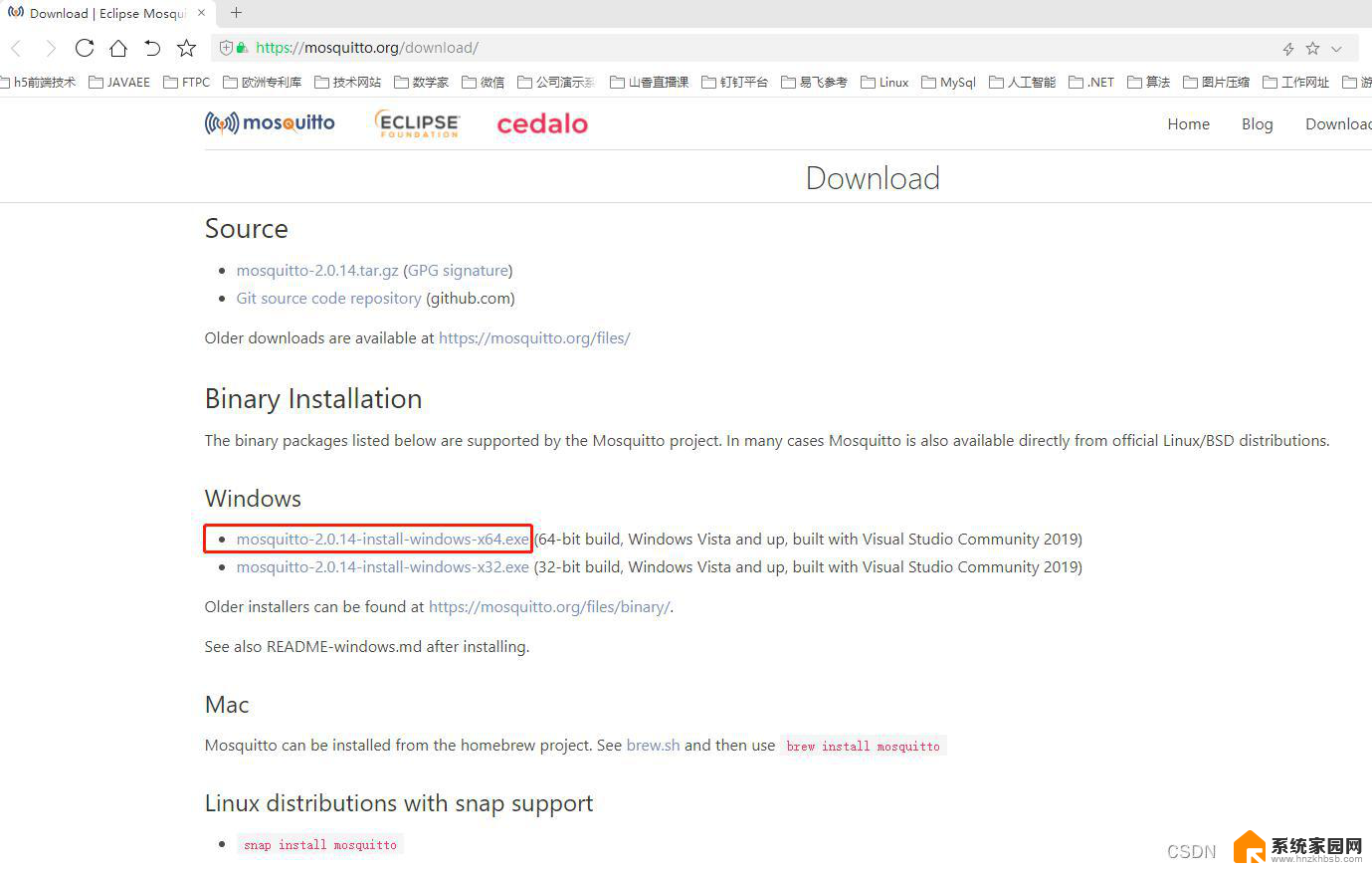Viewport: 1372px width, 871px height.
Task: Click the Mac section heading
Action: click(x=227, y=705)
